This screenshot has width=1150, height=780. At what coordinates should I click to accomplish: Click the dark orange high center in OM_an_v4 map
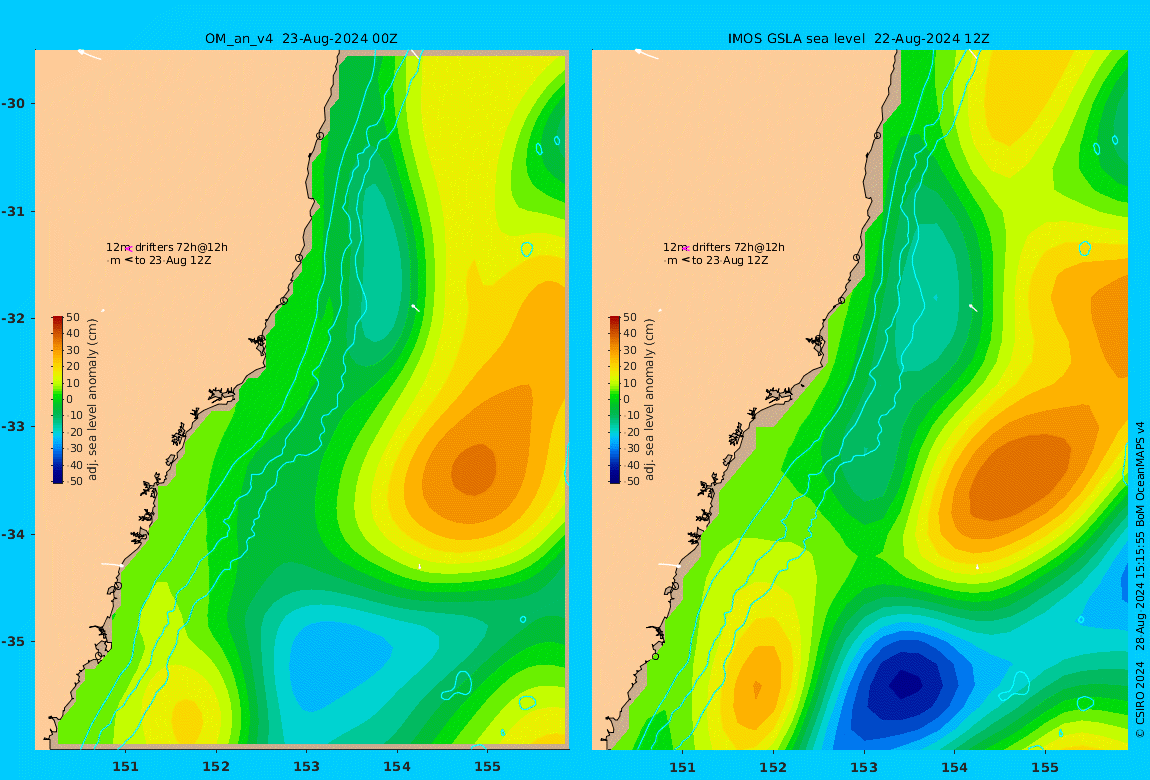tap(473, 469)
